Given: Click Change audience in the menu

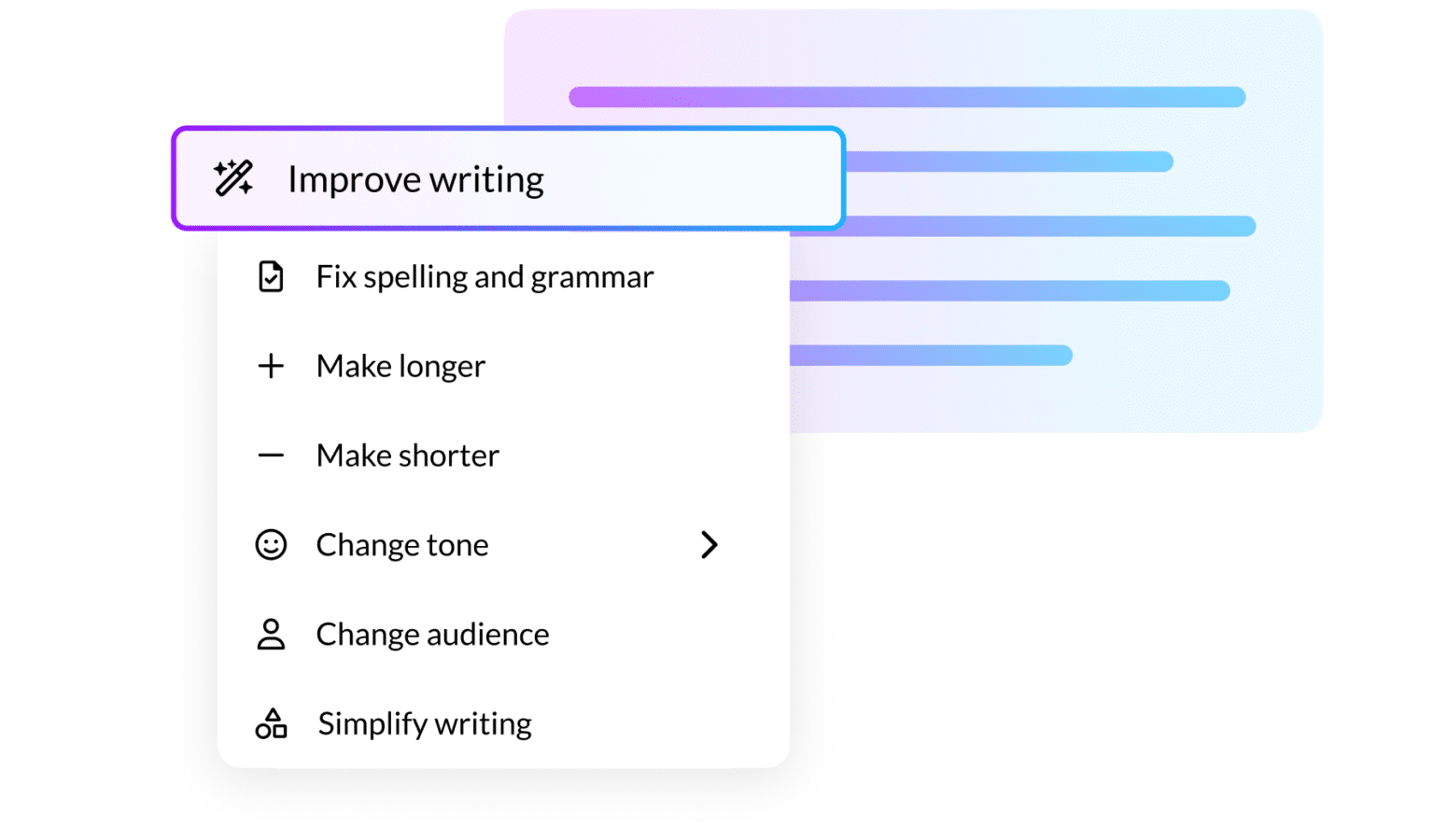Looking at the screenshot, I should pyautogui.click(x=432, y=634).
